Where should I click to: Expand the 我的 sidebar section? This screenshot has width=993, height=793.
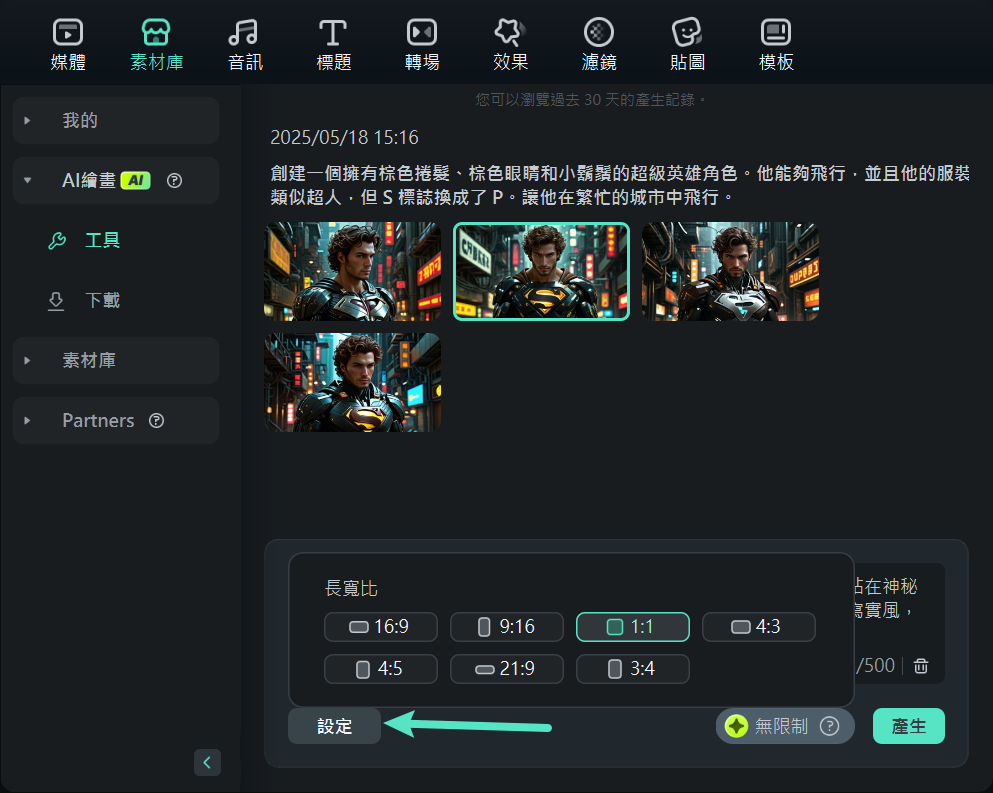point(116,120)
